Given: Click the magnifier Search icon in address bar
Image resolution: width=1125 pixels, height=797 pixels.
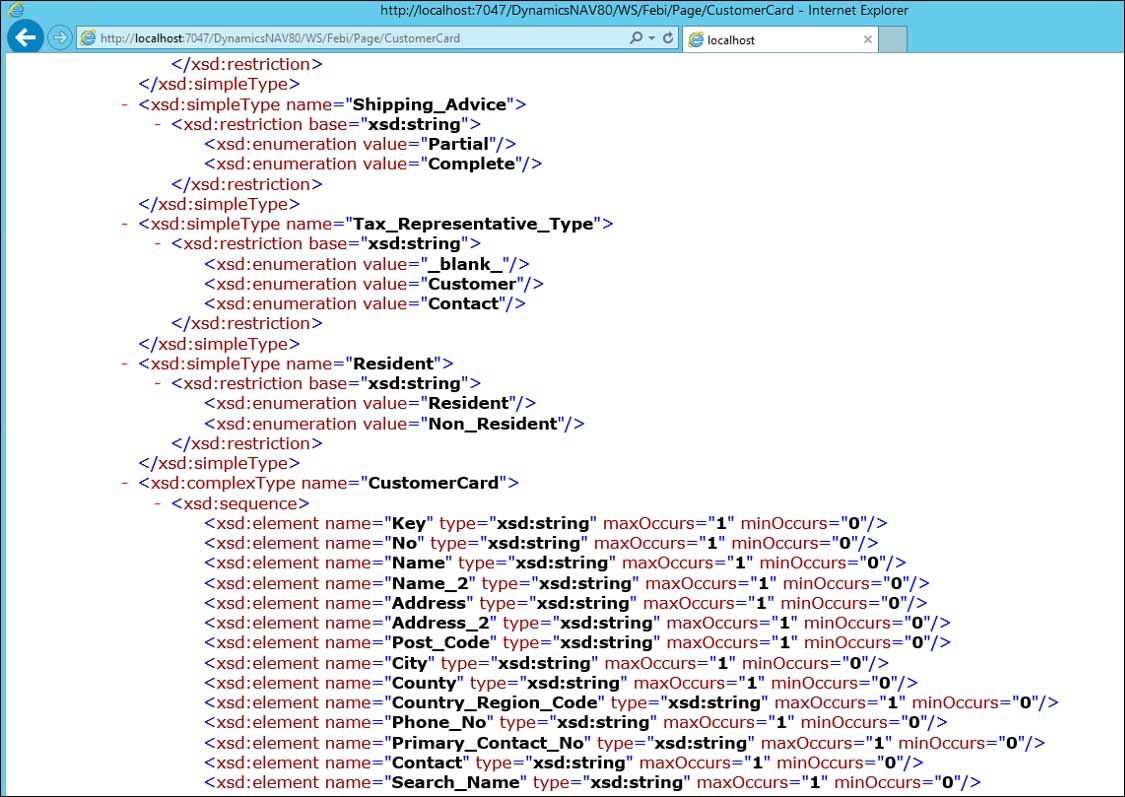Looking at the screenshot, I should [x=636, y=38].
